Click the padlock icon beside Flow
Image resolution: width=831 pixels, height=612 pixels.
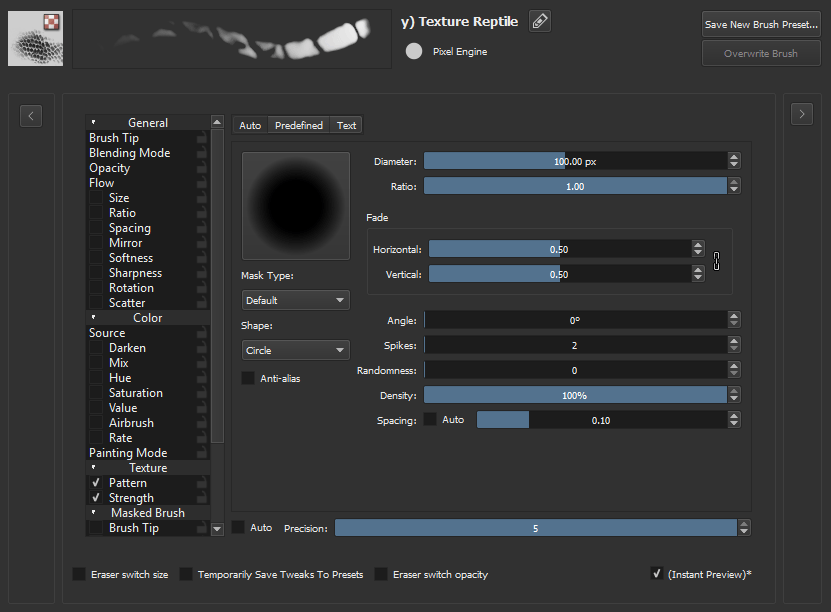click(x=204, y=183)
